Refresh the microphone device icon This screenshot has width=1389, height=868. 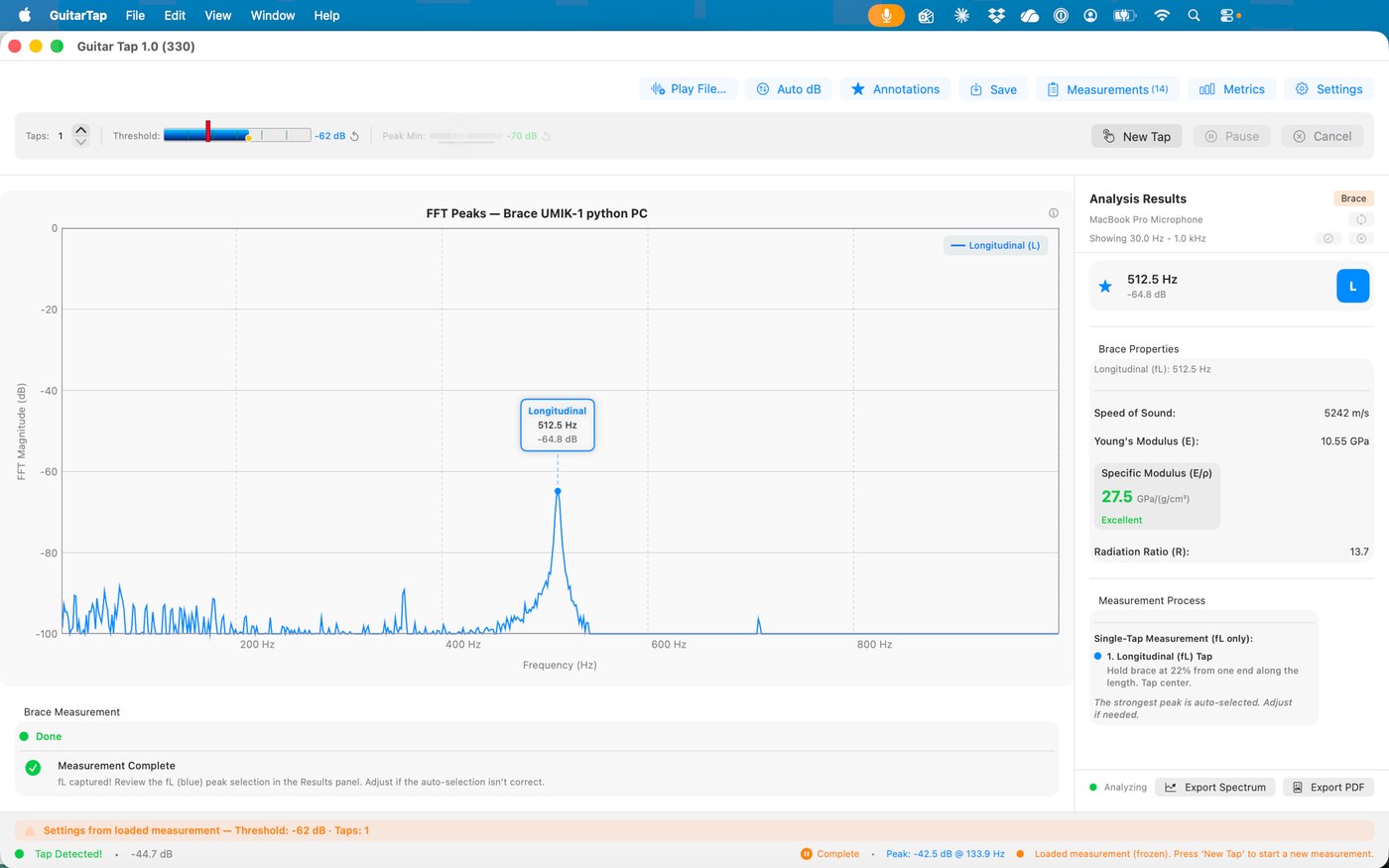[x=1361, y=219]
